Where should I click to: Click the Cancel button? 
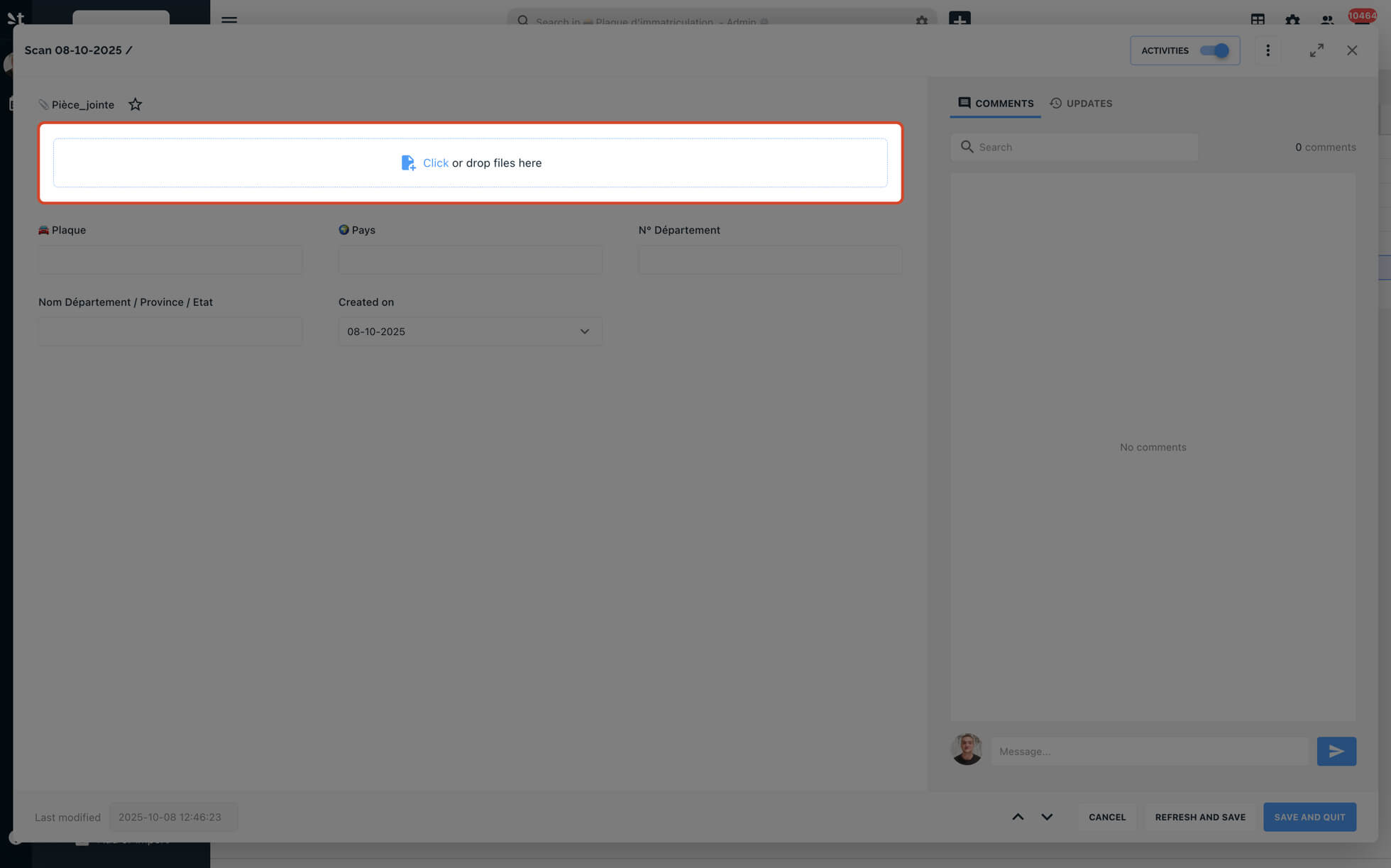coord(1106,817)
